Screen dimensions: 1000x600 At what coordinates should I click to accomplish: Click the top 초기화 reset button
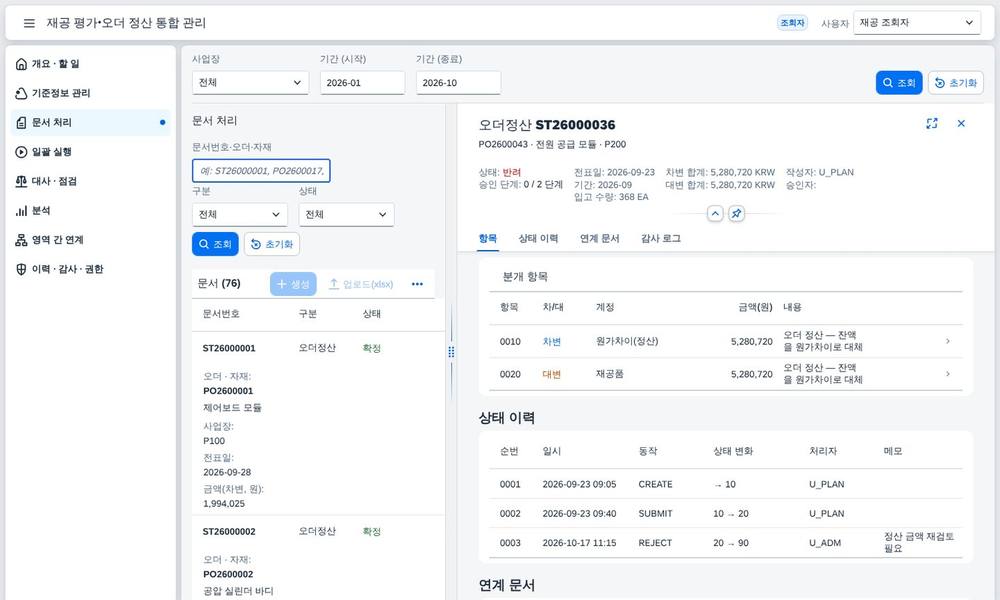[x=955, y=83]
